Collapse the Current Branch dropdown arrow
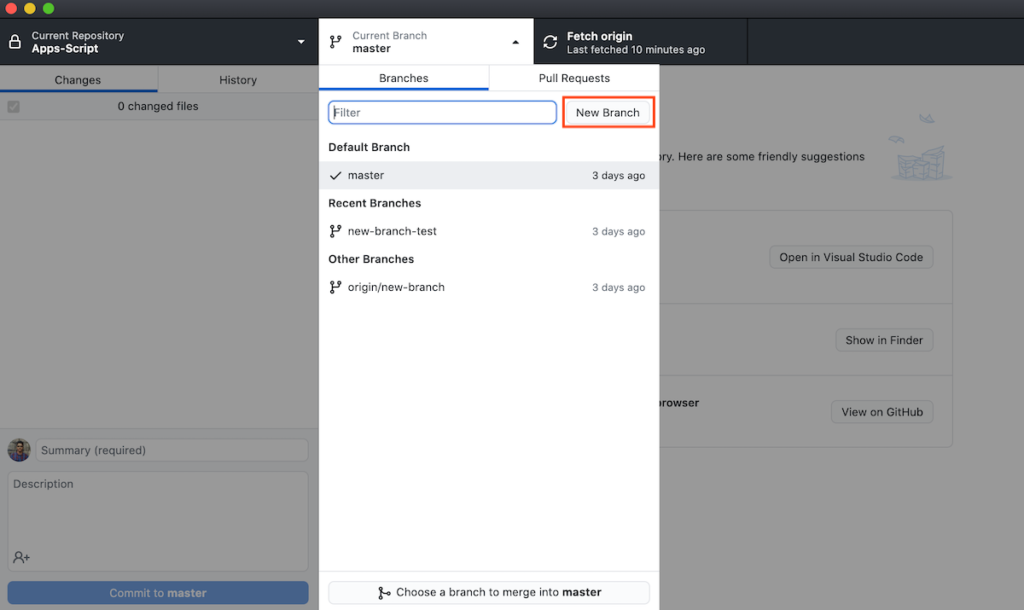Image resolution: width=1024 pixels, height=610 pixels. point(515,42)
